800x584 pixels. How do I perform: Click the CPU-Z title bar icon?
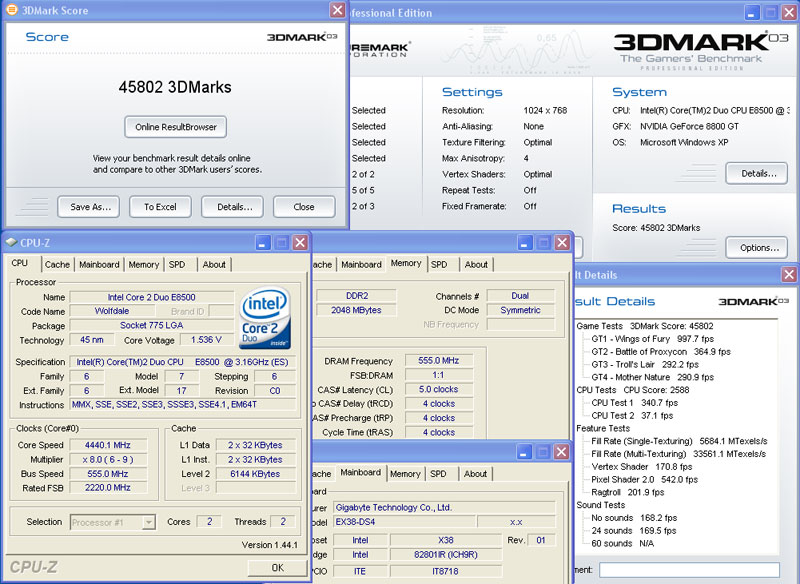point(11,243)
